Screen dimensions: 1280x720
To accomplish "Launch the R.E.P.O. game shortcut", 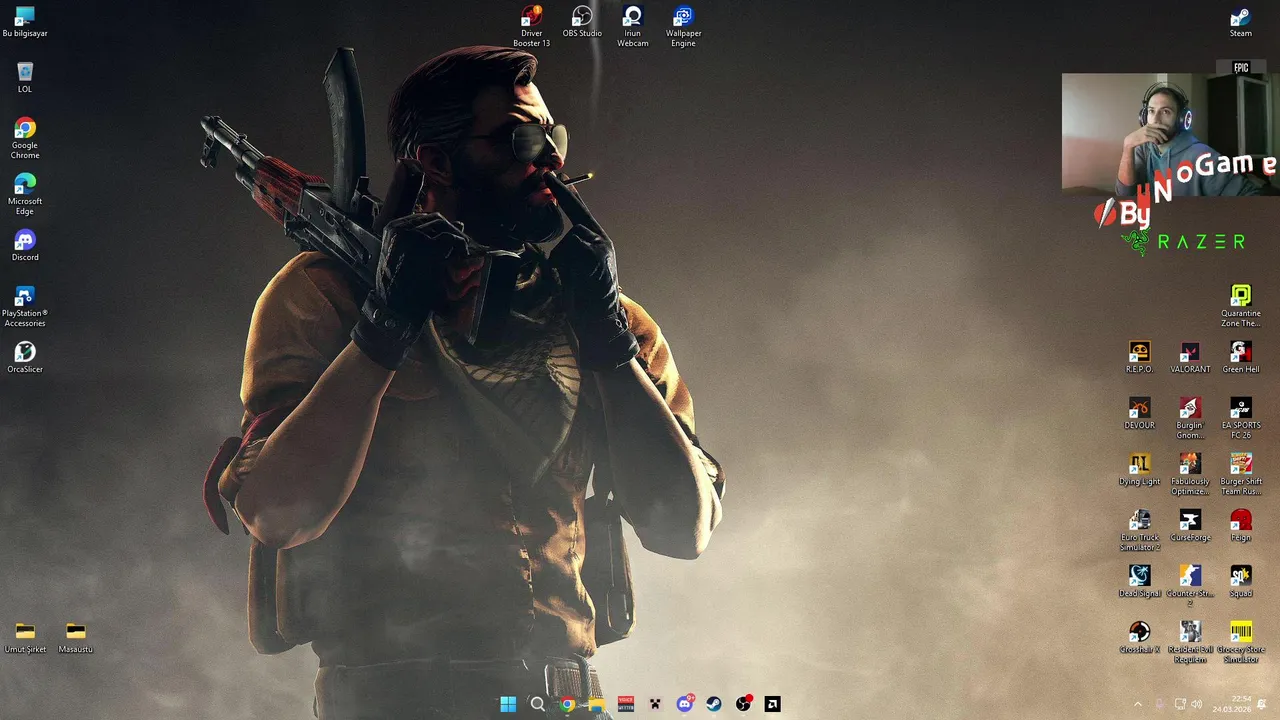I will pos(1139,358).
